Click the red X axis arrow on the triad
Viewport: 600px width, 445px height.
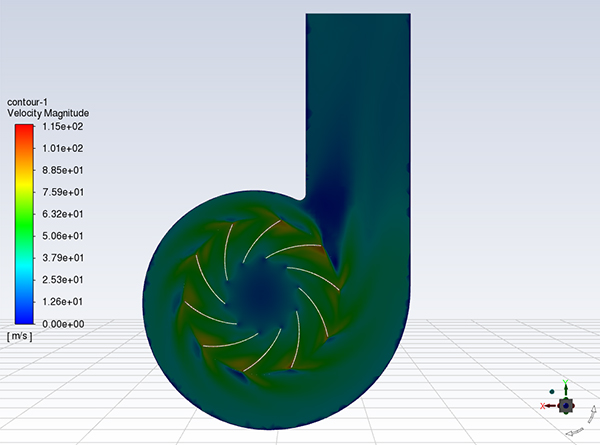click(548, 406)
